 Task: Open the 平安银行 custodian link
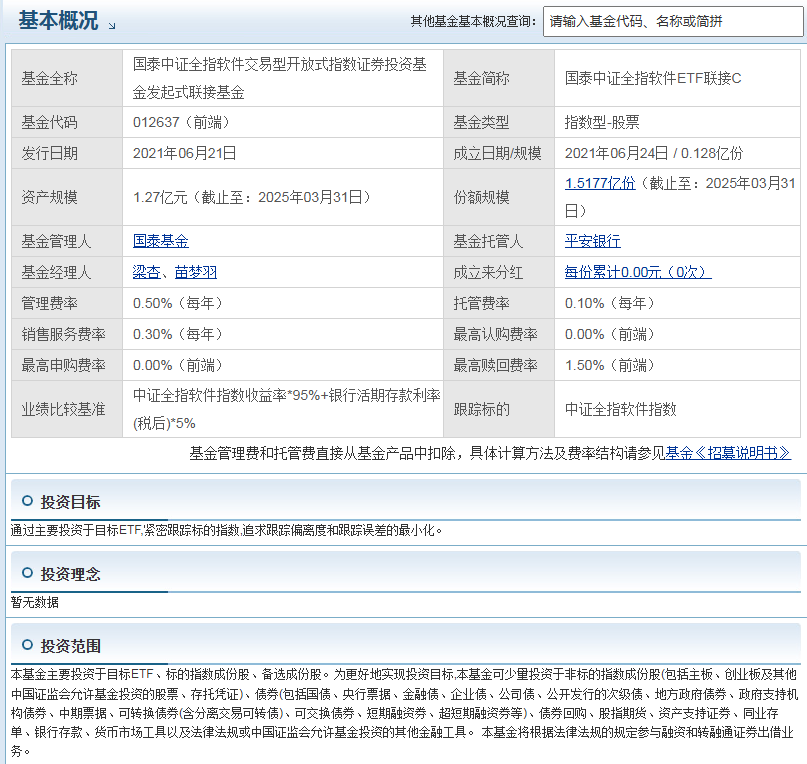[x=592, y=241]
